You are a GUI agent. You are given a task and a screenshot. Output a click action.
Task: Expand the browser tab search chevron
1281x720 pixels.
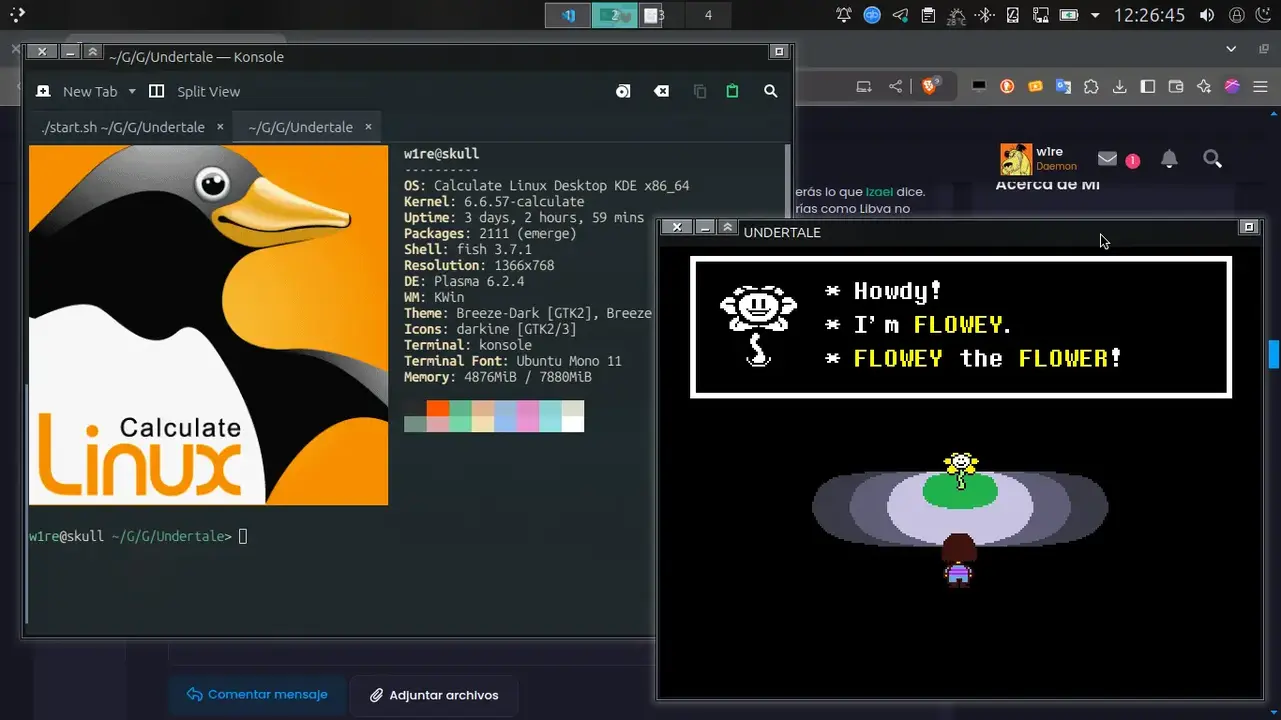tap(1232, 48)
